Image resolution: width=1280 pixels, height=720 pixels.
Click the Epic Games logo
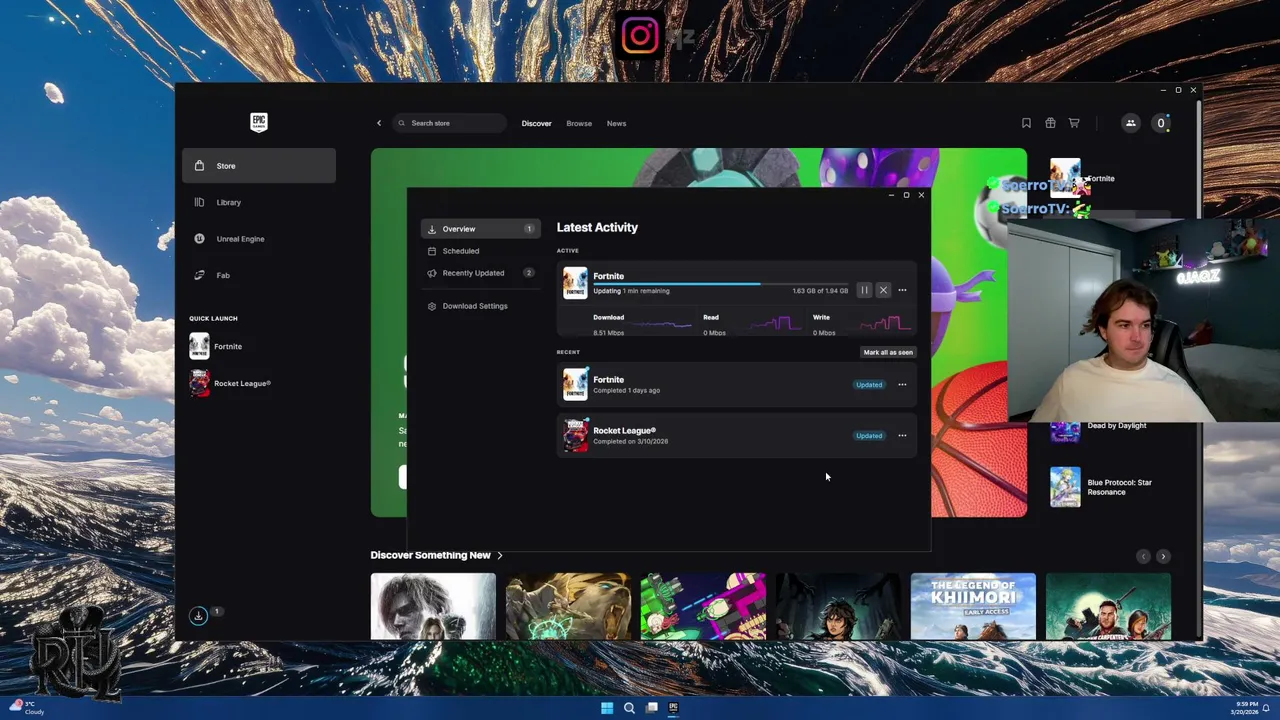pos(259,122)
